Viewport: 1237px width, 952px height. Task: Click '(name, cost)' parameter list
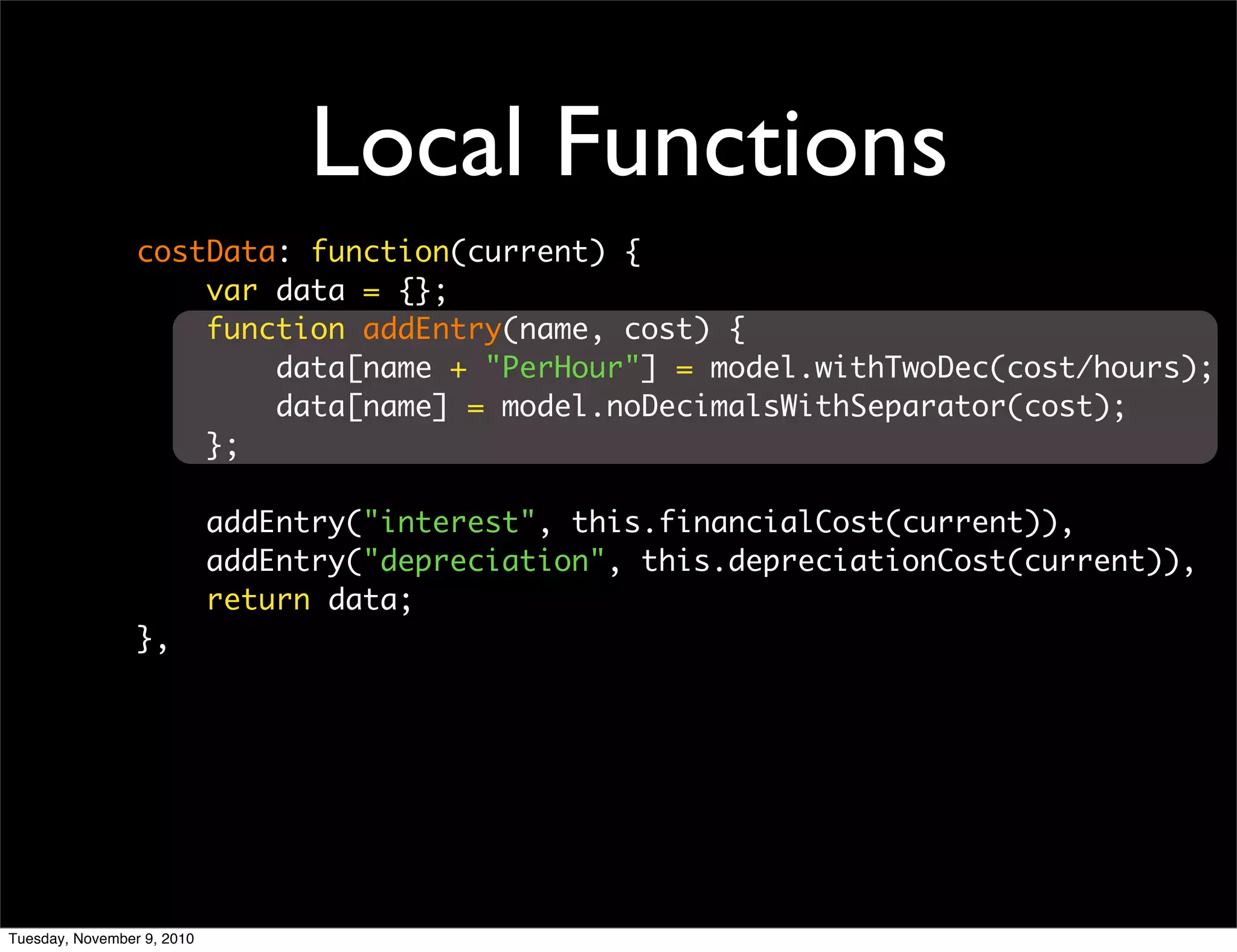[x=606, y=330]
